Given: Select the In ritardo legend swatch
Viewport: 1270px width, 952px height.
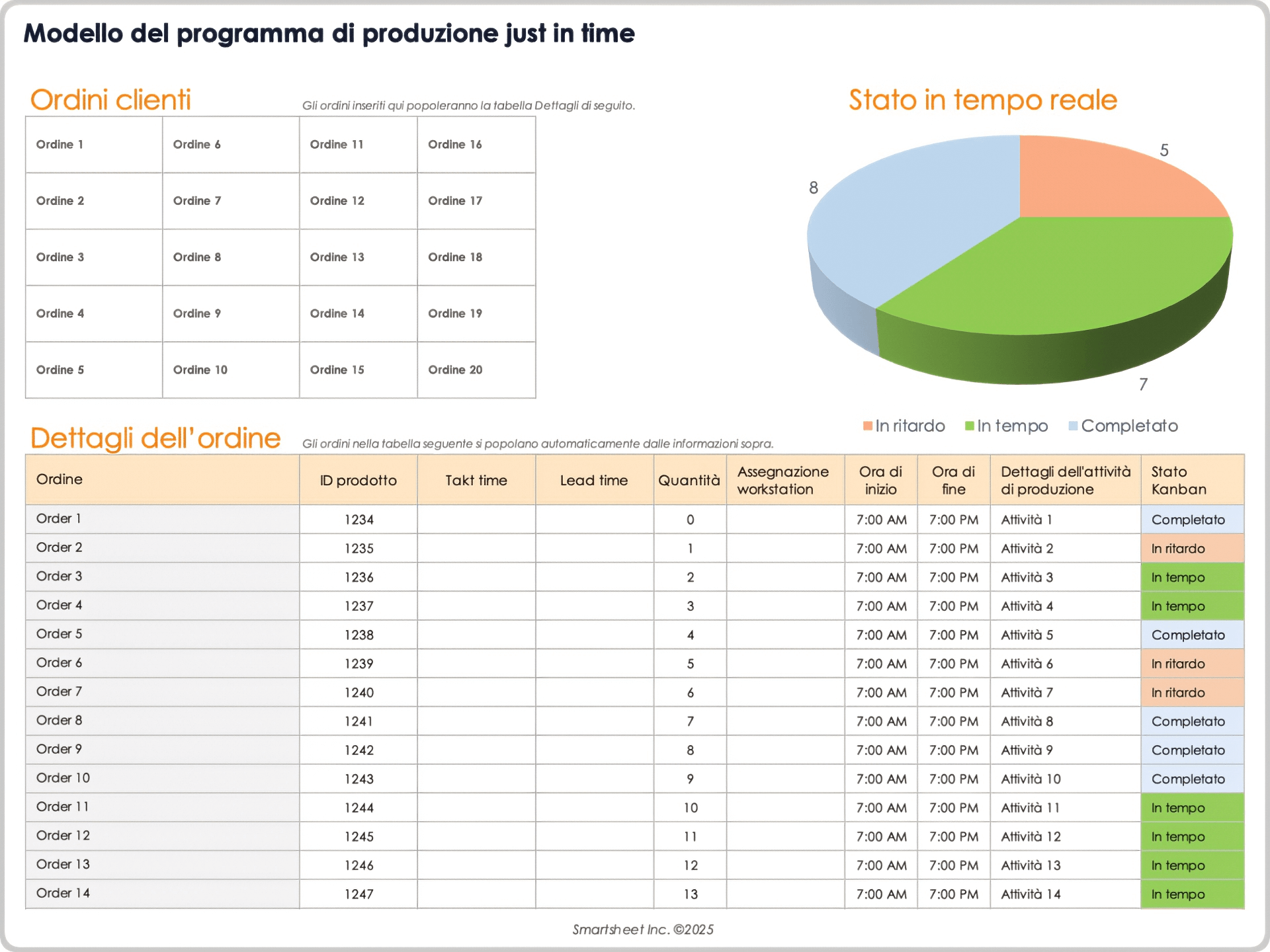Looking at the screenshot, I should pyautogui.click(x=867, y=426).
